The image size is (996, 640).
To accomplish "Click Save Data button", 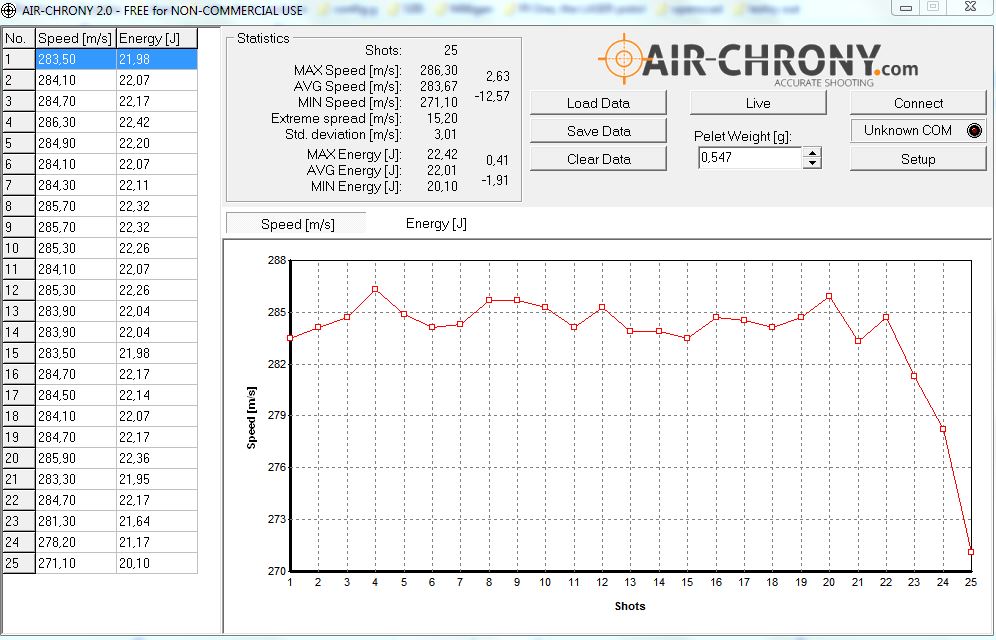I will (x=598, y=131).
